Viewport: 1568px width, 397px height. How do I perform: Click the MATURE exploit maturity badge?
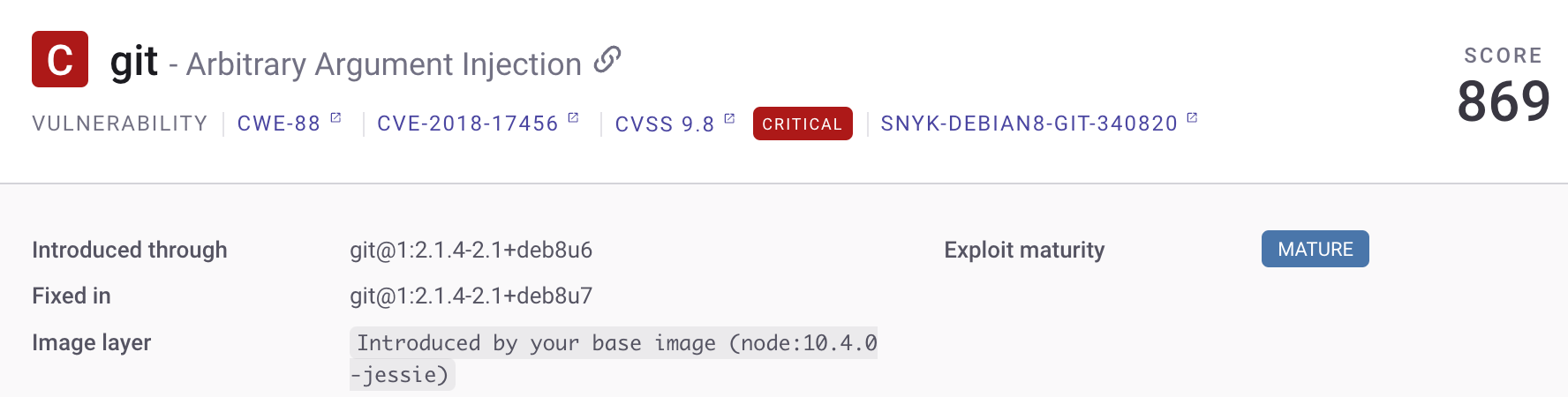pos(1315,249)
